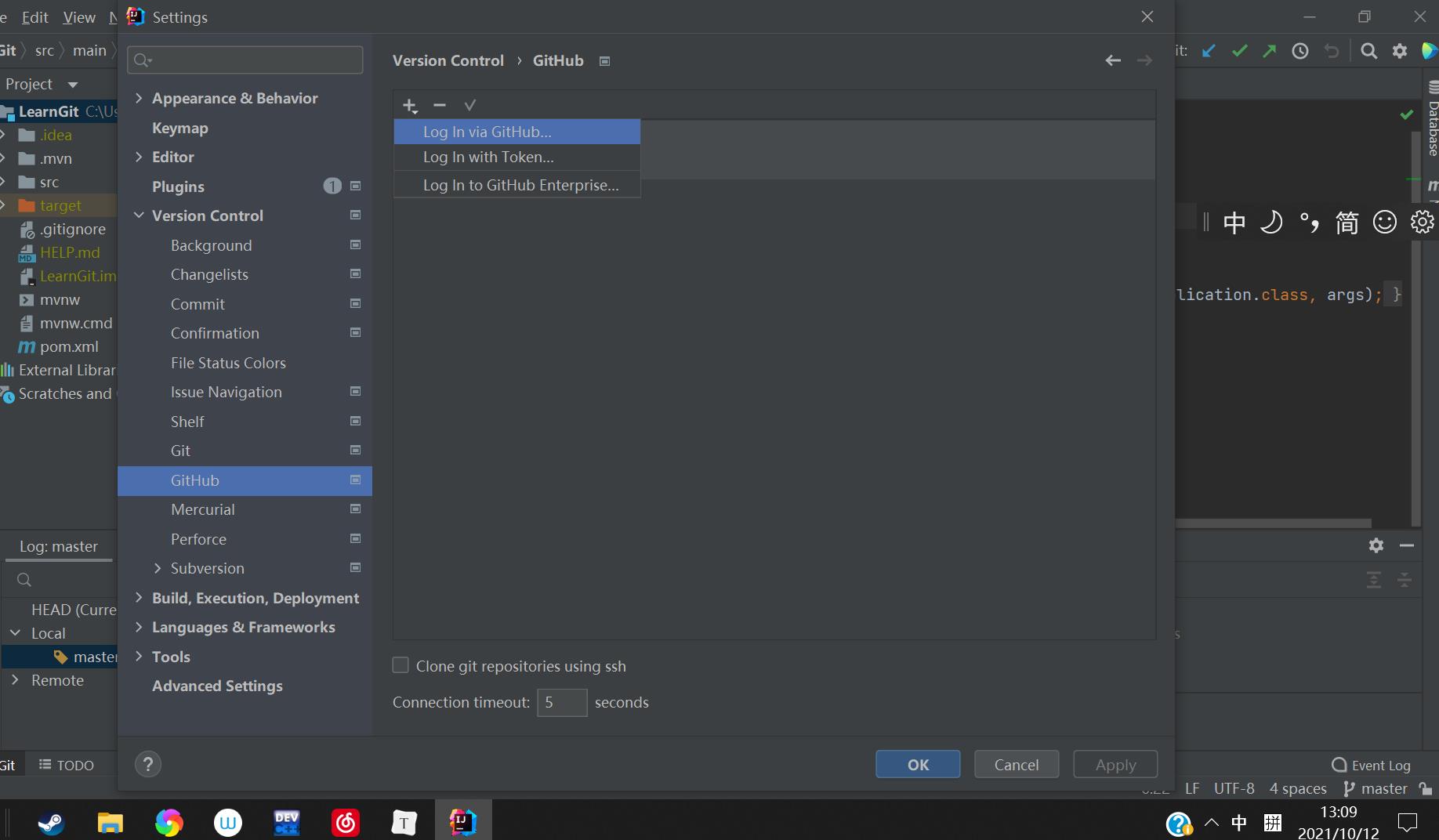Hide the Git tool window with minus icon

tap(1407, 545)
